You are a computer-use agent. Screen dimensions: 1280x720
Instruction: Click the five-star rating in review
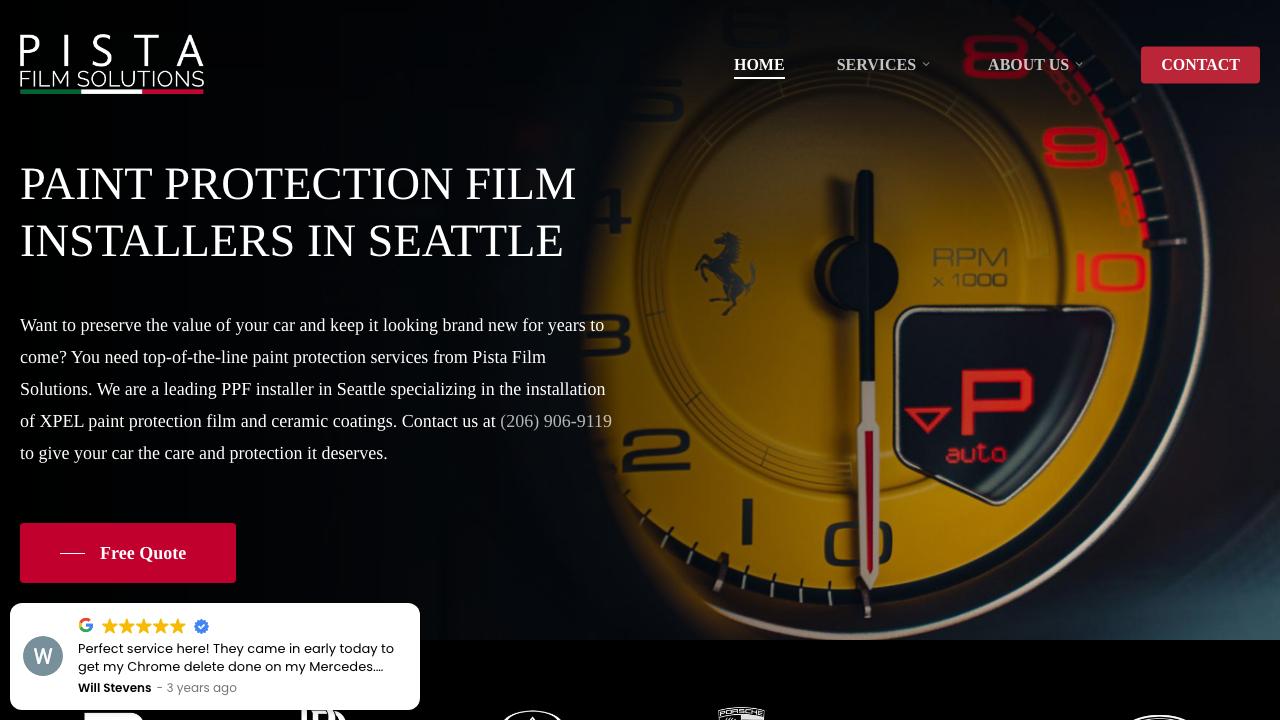144,626
